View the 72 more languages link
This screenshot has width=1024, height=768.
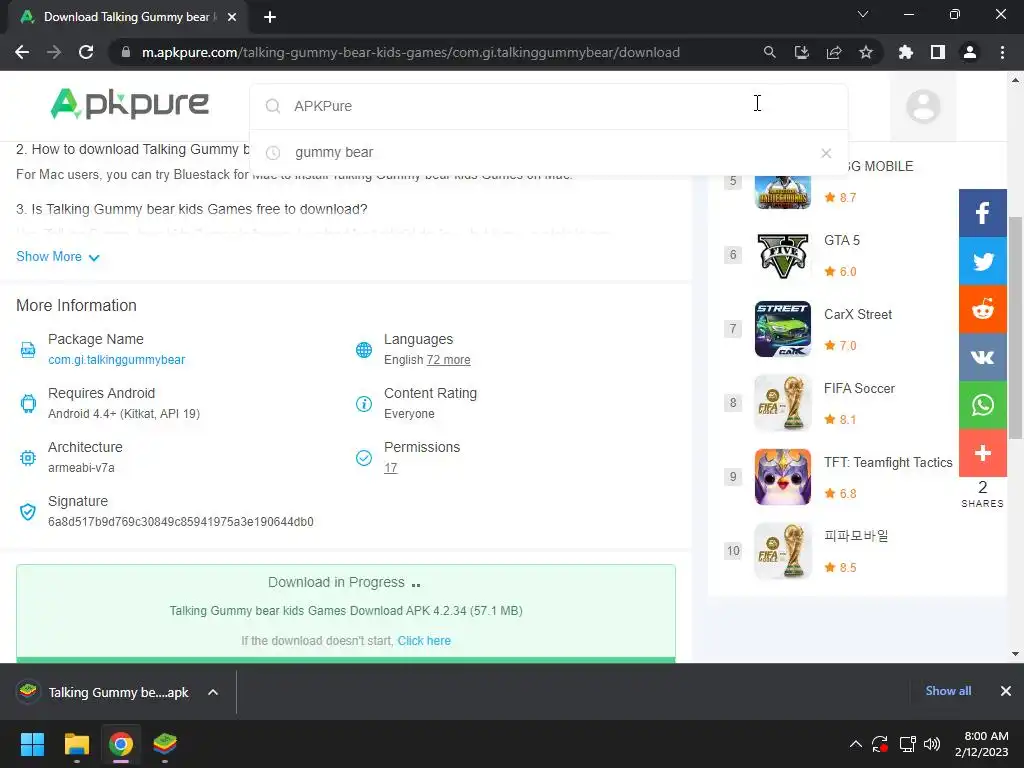coord(448,360)
